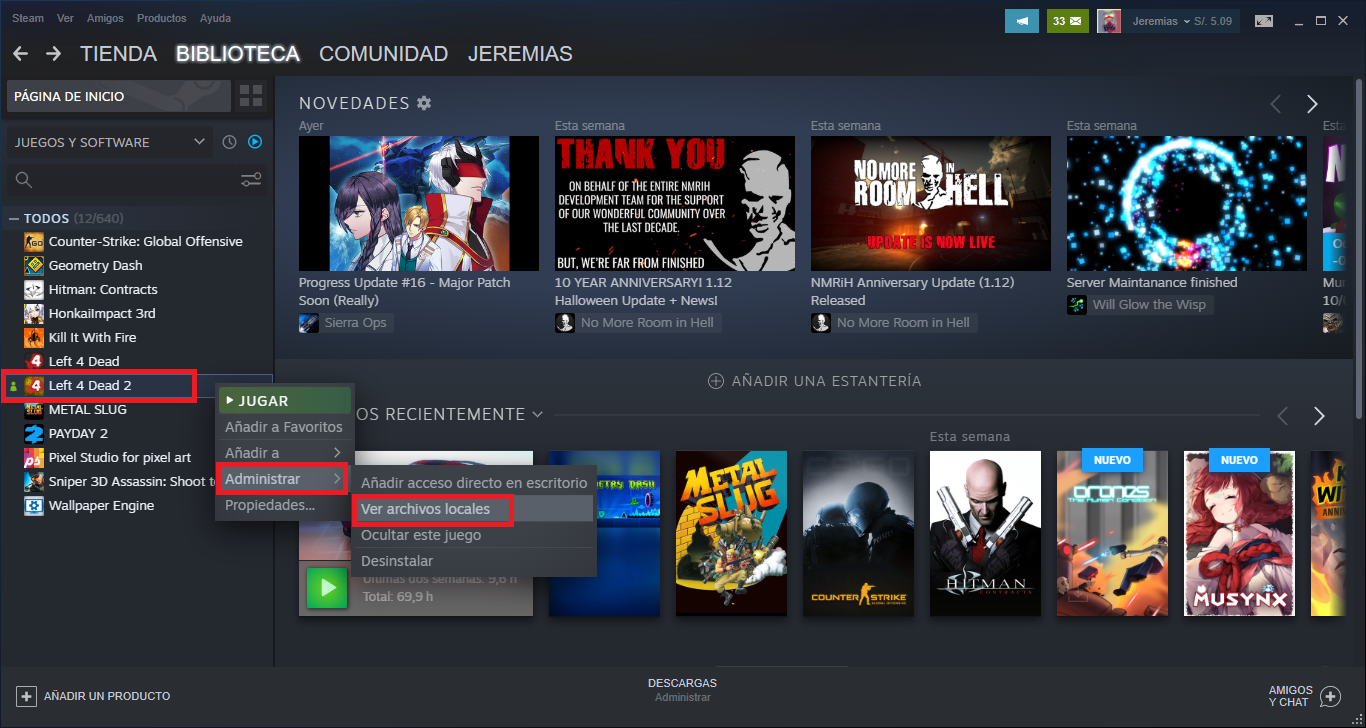The width and height of the screenshot is (1366, 728).
Task: Choose Añadir a Favoritos
Action: click(285, 427)
